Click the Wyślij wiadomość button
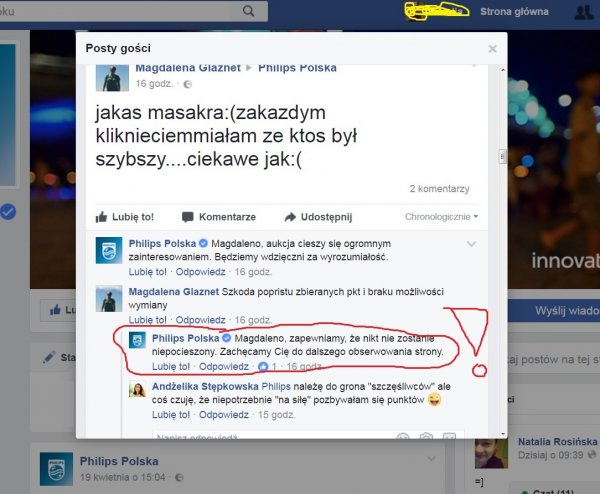The image size is (600, 494). point(554,311)
